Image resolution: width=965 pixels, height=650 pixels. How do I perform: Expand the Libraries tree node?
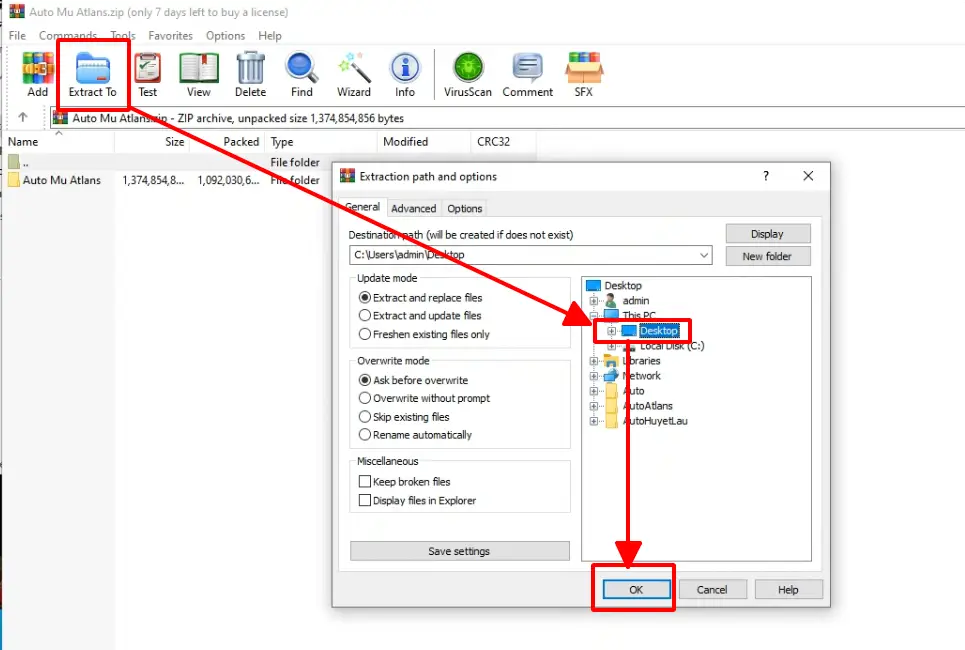594,361
